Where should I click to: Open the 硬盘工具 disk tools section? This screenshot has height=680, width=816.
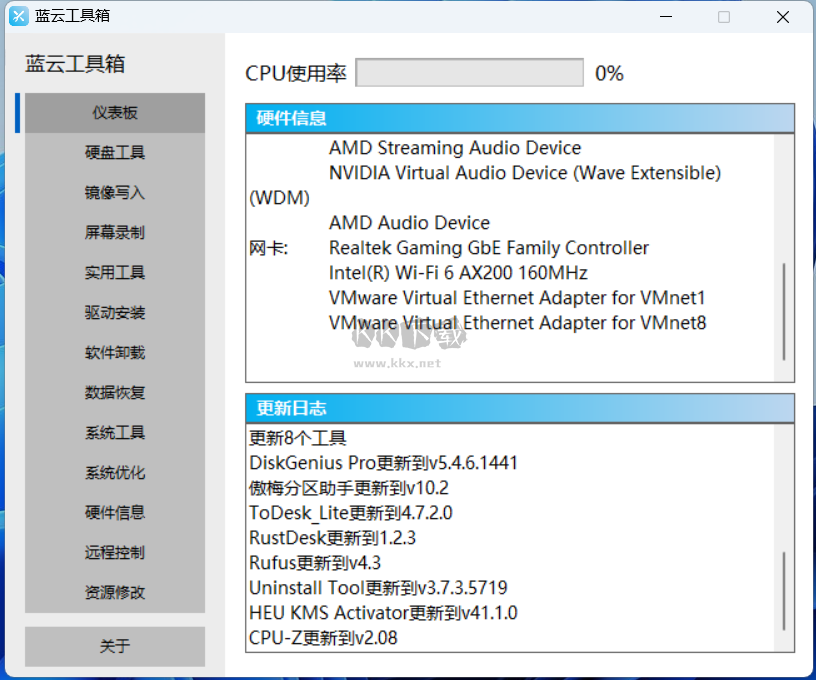point(113,152)
